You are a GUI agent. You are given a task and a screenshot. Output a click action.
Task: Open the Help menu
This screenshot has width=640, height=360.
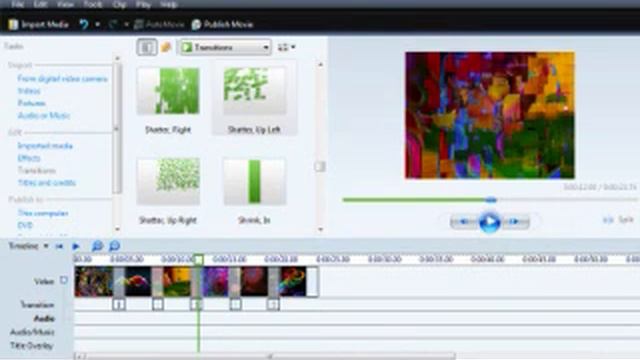[x=169, y=4]
